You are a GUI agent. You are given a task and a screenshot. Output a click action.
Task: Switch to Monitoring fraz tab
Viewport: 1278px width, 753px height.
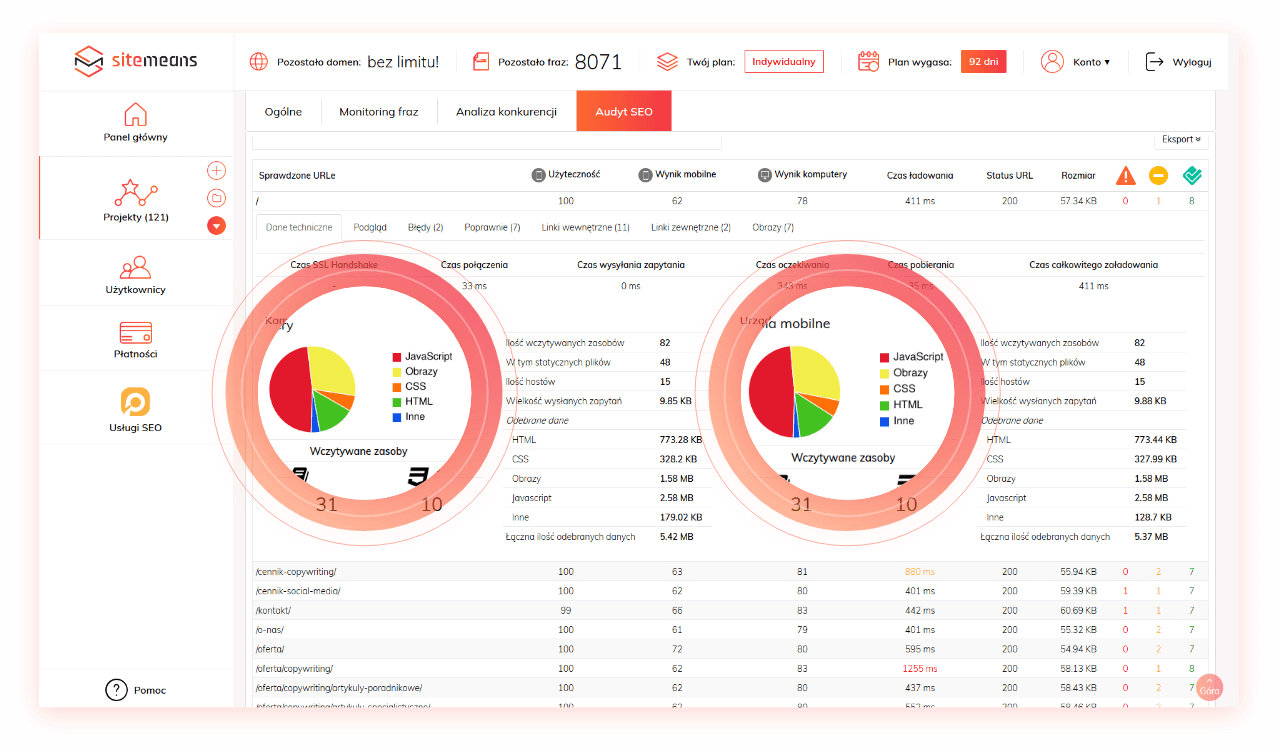point(378,112)
